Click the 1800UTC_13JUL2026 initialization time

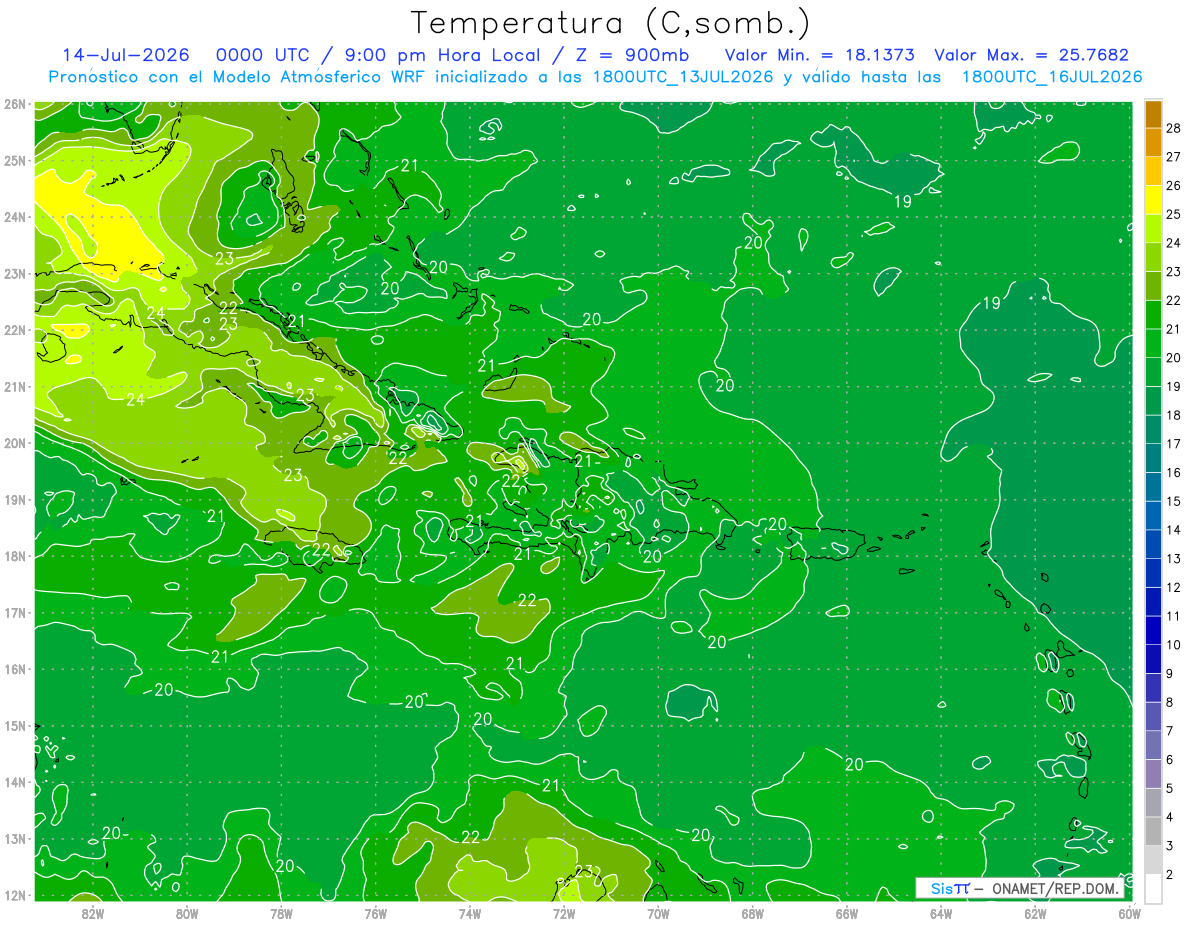click(685, 77)
